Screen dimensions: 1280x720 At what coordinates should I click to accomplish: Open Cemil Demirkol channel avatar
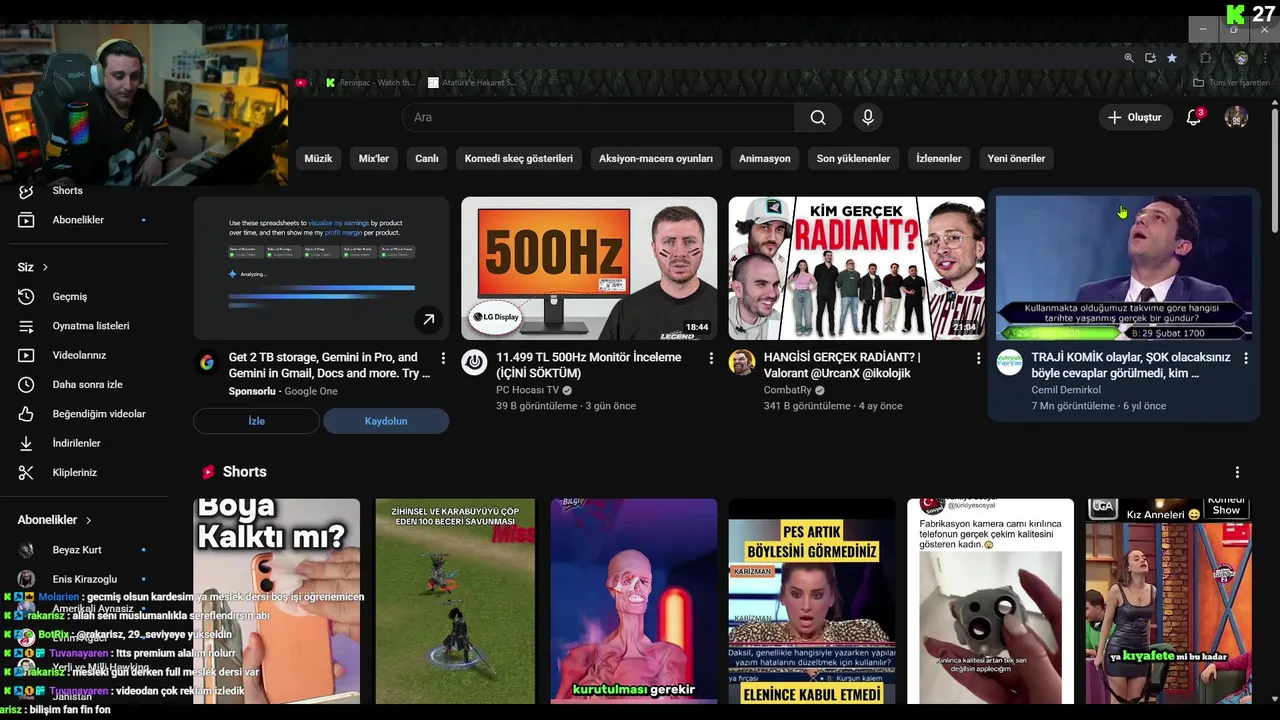pyautogui.click(x=1009, y=363)
